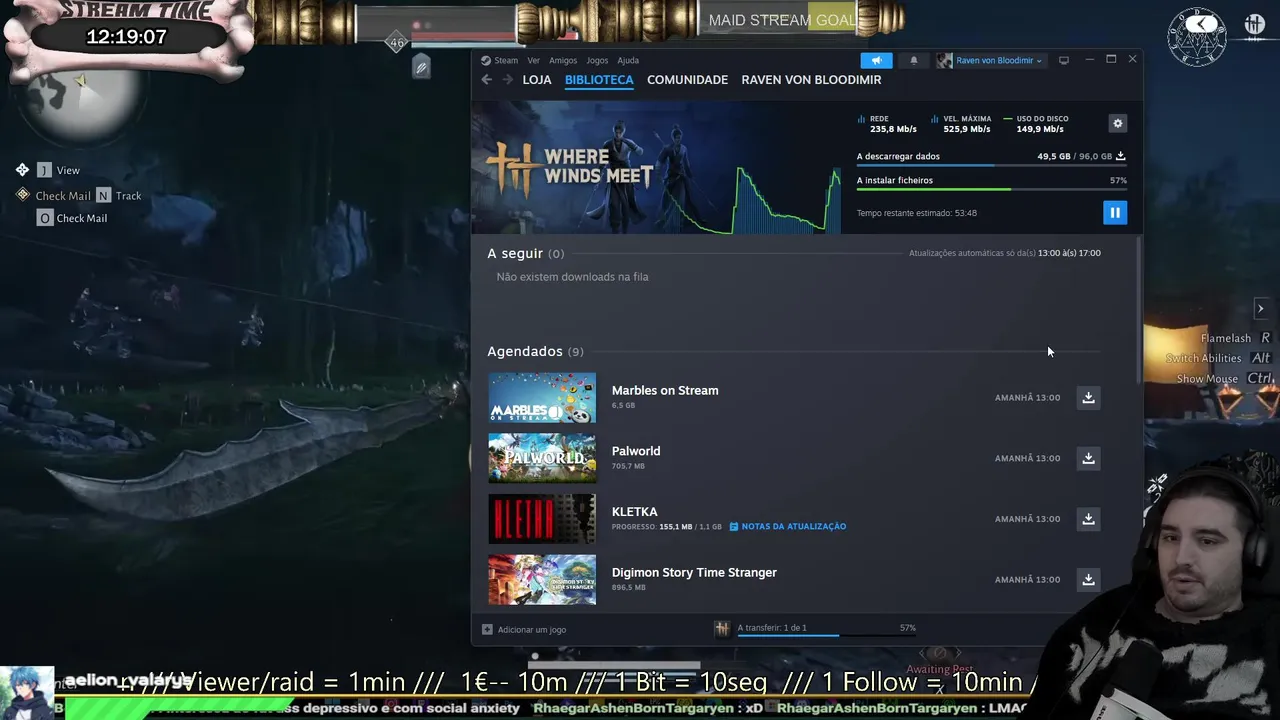Click Adicionar um jogo button

coord(524,629)
